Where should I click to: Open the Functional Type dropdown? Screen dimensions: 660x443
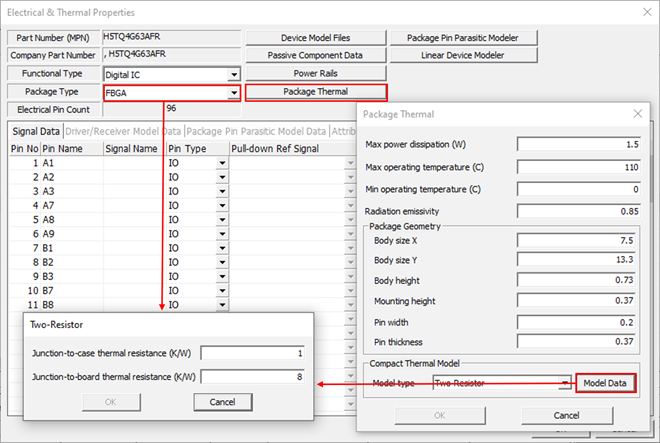tap(233, 74)
